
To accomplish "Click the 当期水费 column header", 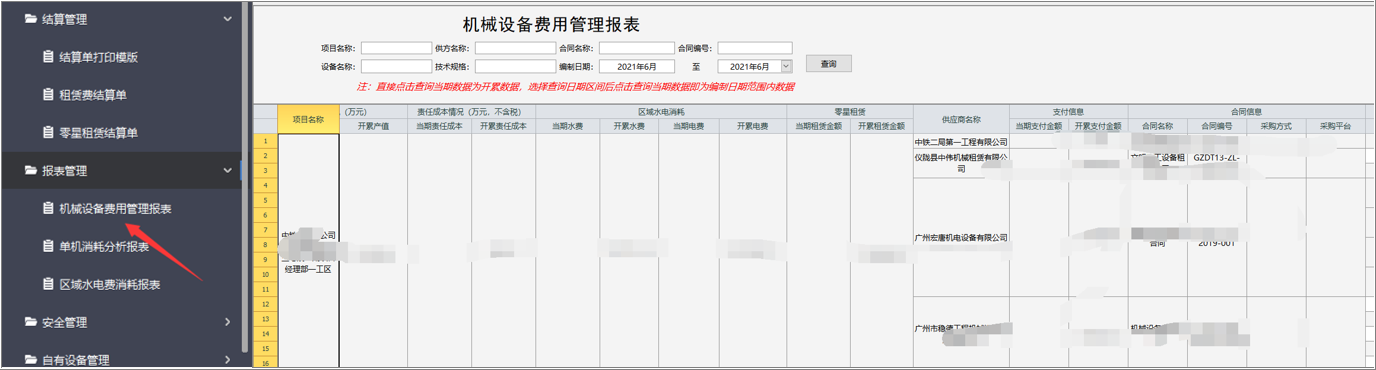I will (567, 126).
